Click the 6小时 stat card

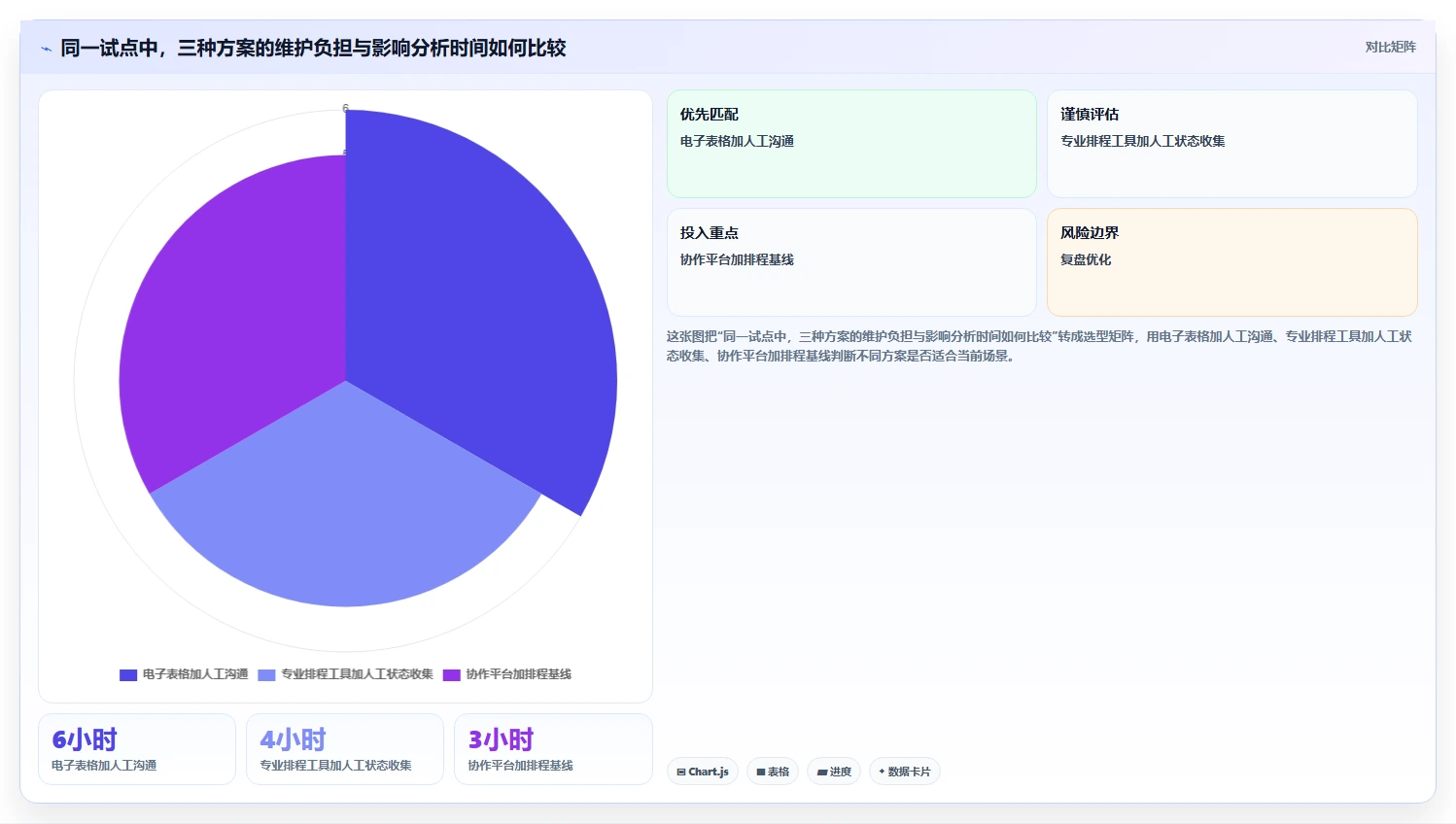137,749
